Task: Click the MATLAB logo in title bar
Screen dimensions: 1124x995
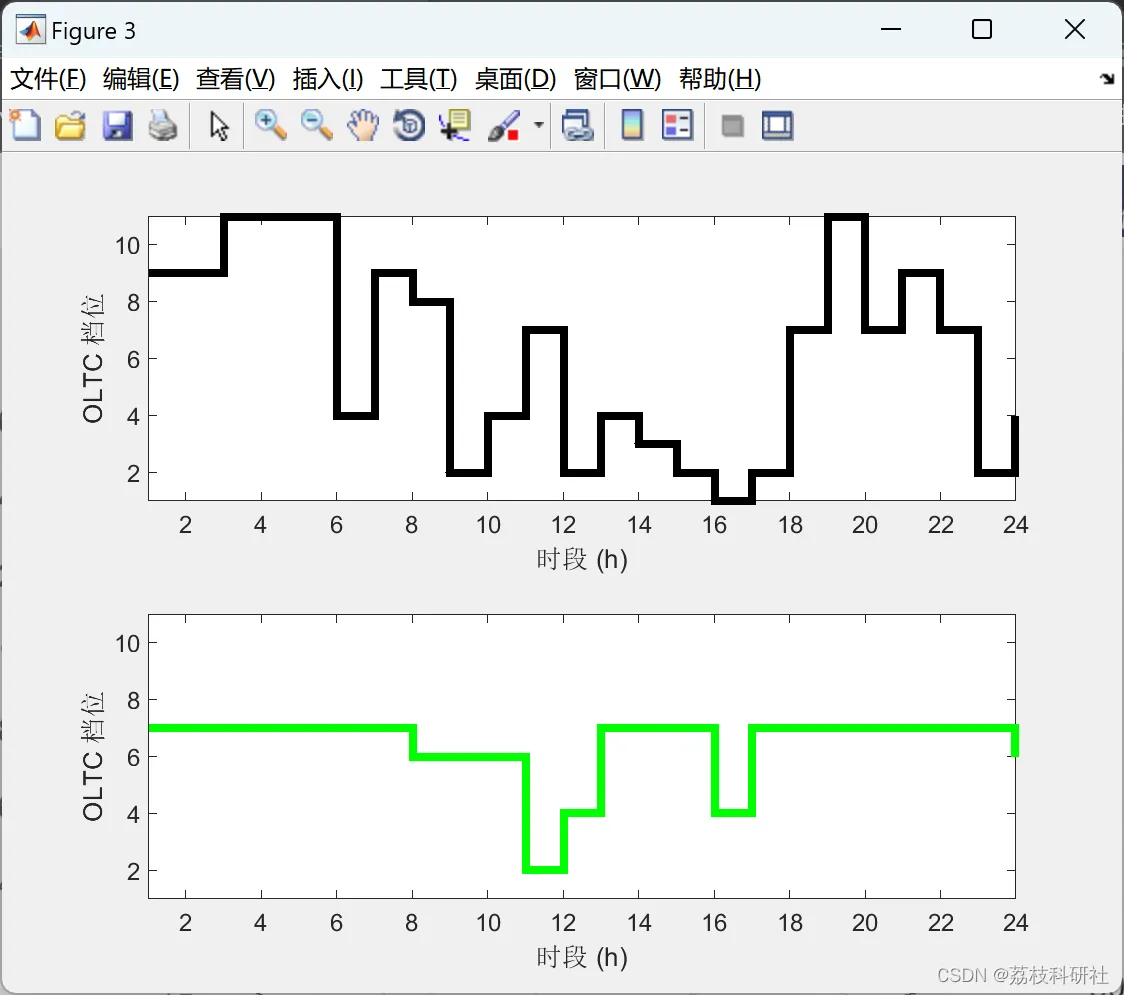Action: coord(31,30)
